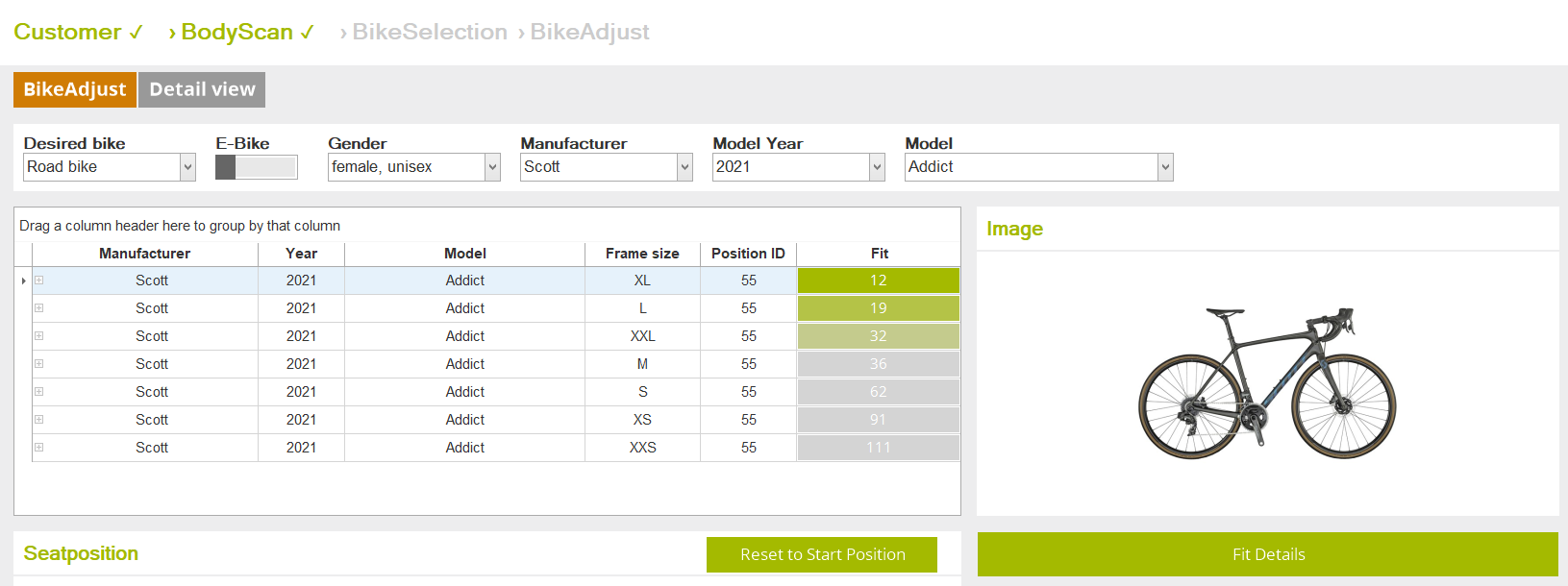Switch to the BikeAdjust tab
Screen dimensions: 1568x586
75,89
